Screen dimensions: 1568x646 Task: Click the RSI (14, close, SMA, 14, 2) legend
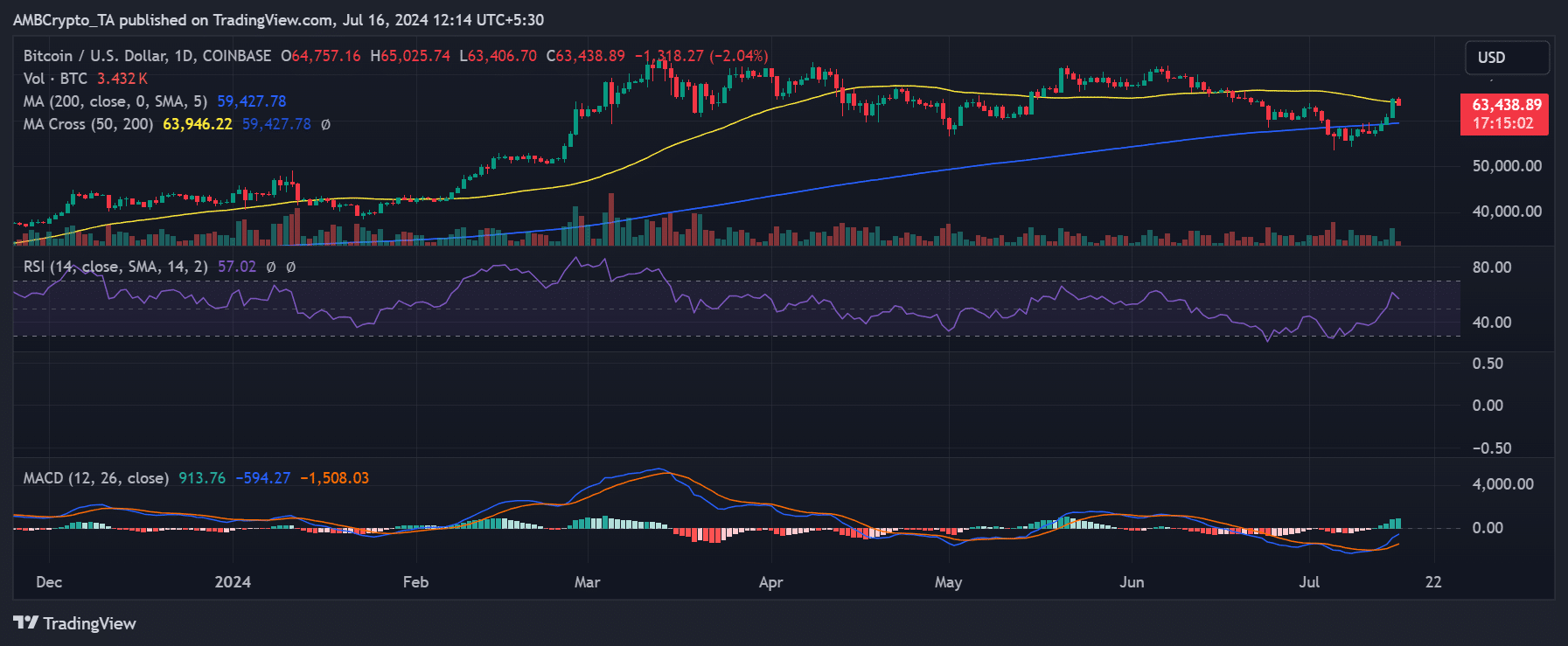[115, 267]
